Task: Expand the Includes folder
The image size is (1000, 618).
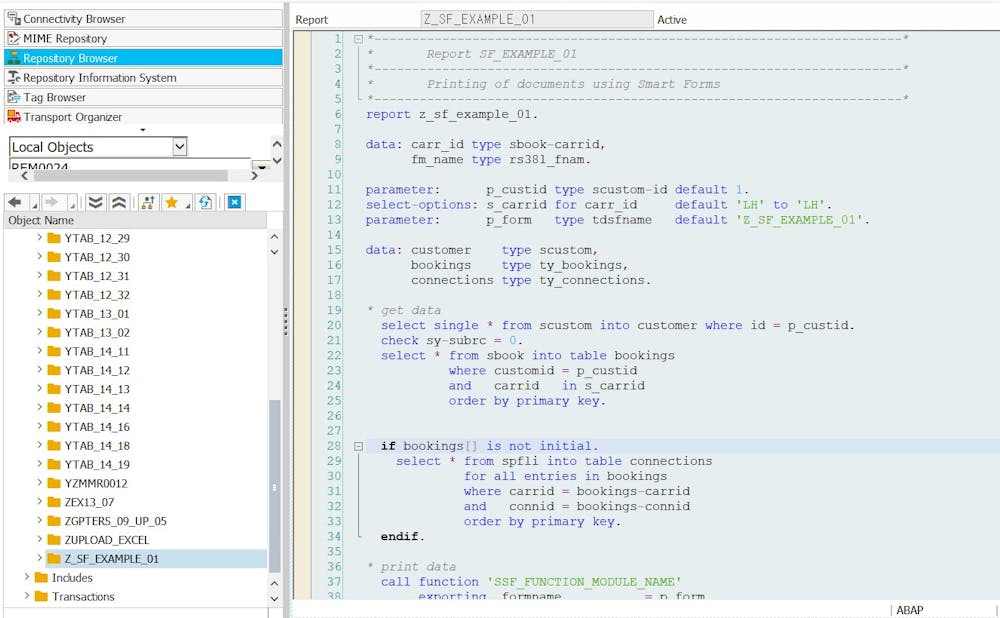Action: [x=27, y=578]
